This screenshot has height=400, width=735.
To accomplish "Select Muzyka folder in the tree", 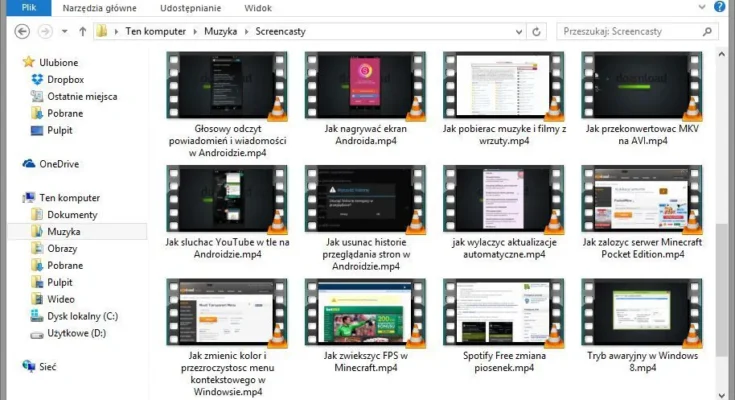I will pos(64,232).
